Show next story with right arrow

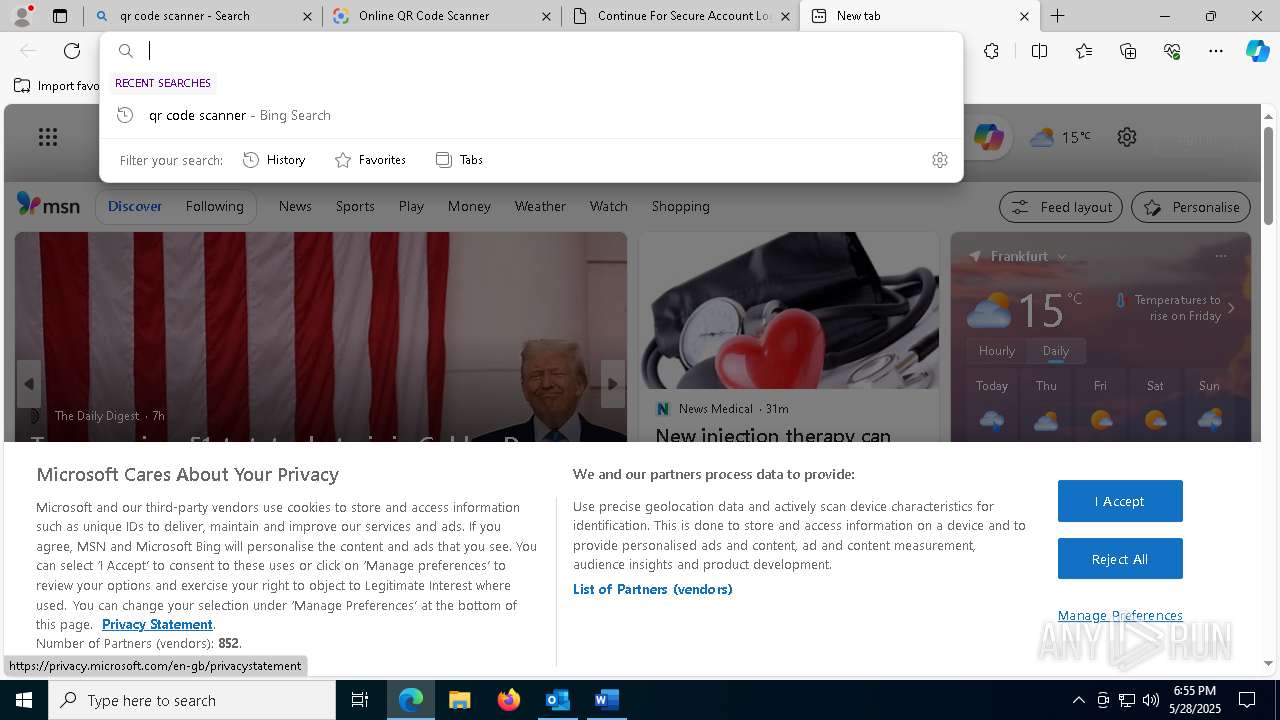(612, 384)
